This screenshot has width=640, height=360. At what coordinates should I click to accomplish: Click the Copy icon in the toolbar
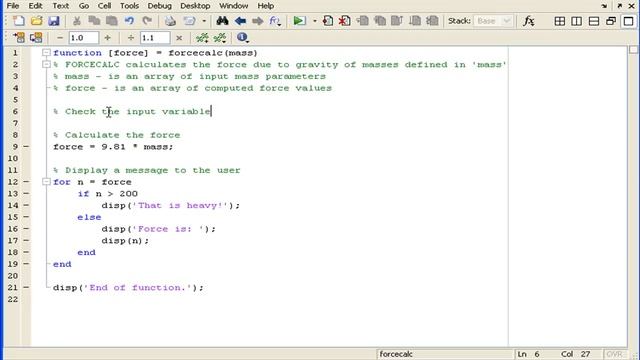(94, 21)
